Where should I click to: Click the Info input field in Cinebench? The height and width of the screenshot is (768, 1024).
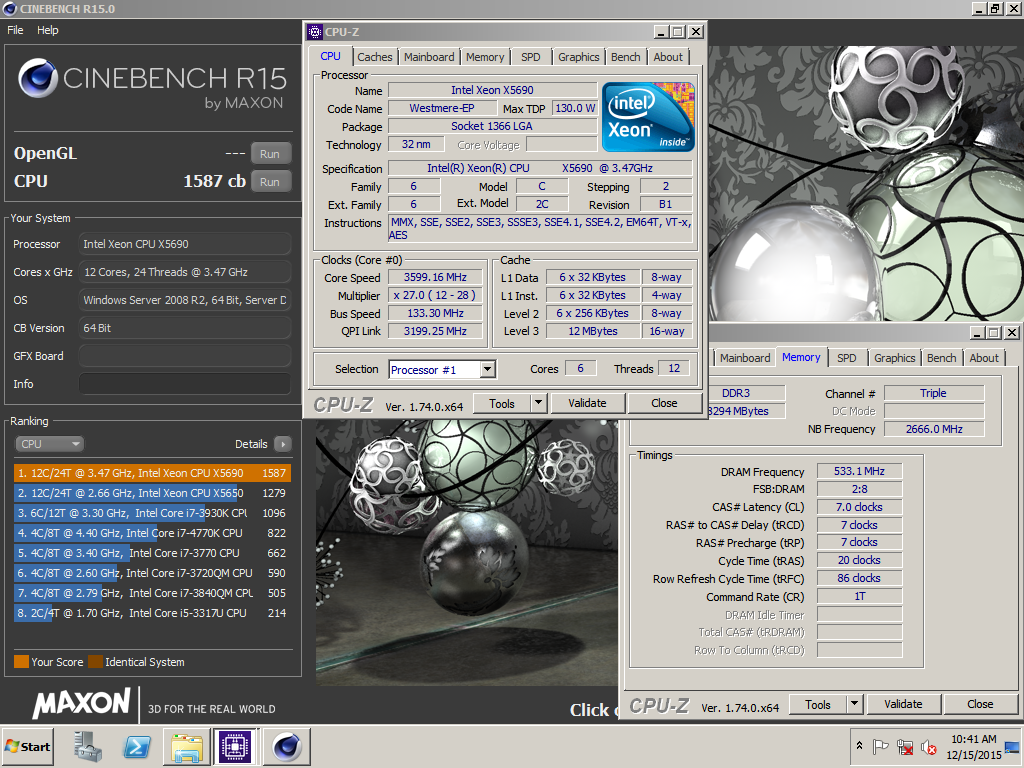click(185, 384)
